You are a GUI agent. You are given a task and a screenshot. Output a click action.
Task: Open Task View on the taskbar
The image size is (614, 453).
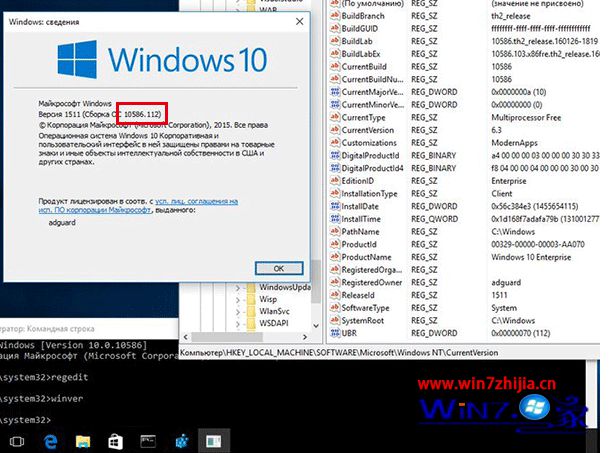(16, 442)
